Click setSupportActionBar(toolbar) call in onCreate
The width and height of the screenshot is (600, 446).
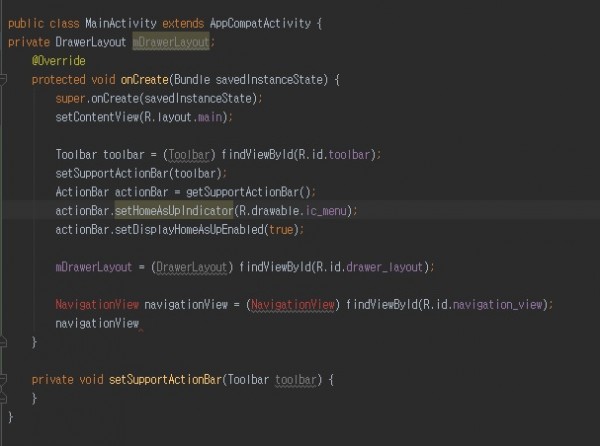pos(139,173)
